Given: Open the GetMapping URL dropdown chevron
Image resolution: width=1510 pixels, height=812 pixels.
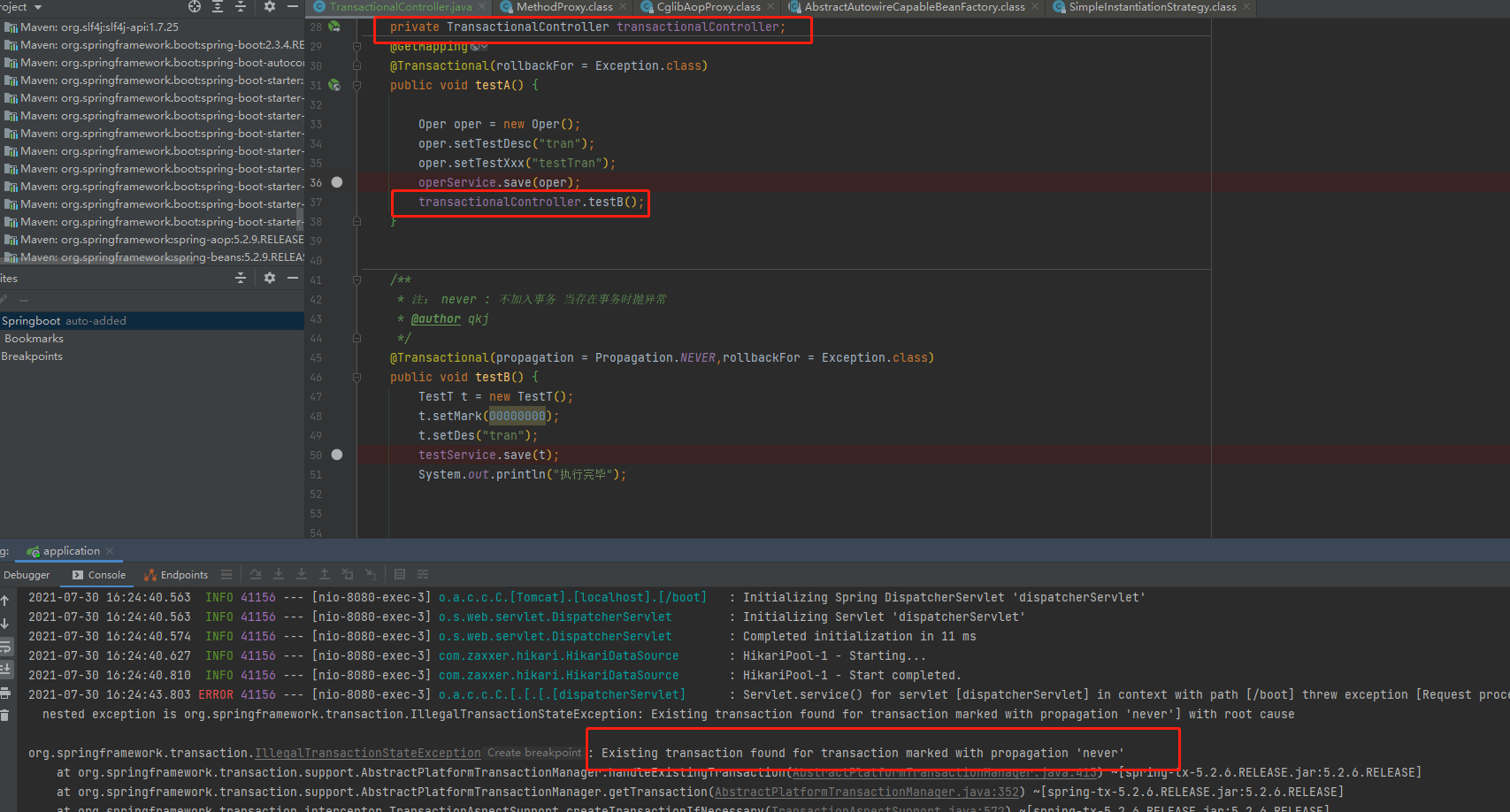Looking at the screenshot, I should click(x=484, y=46).
